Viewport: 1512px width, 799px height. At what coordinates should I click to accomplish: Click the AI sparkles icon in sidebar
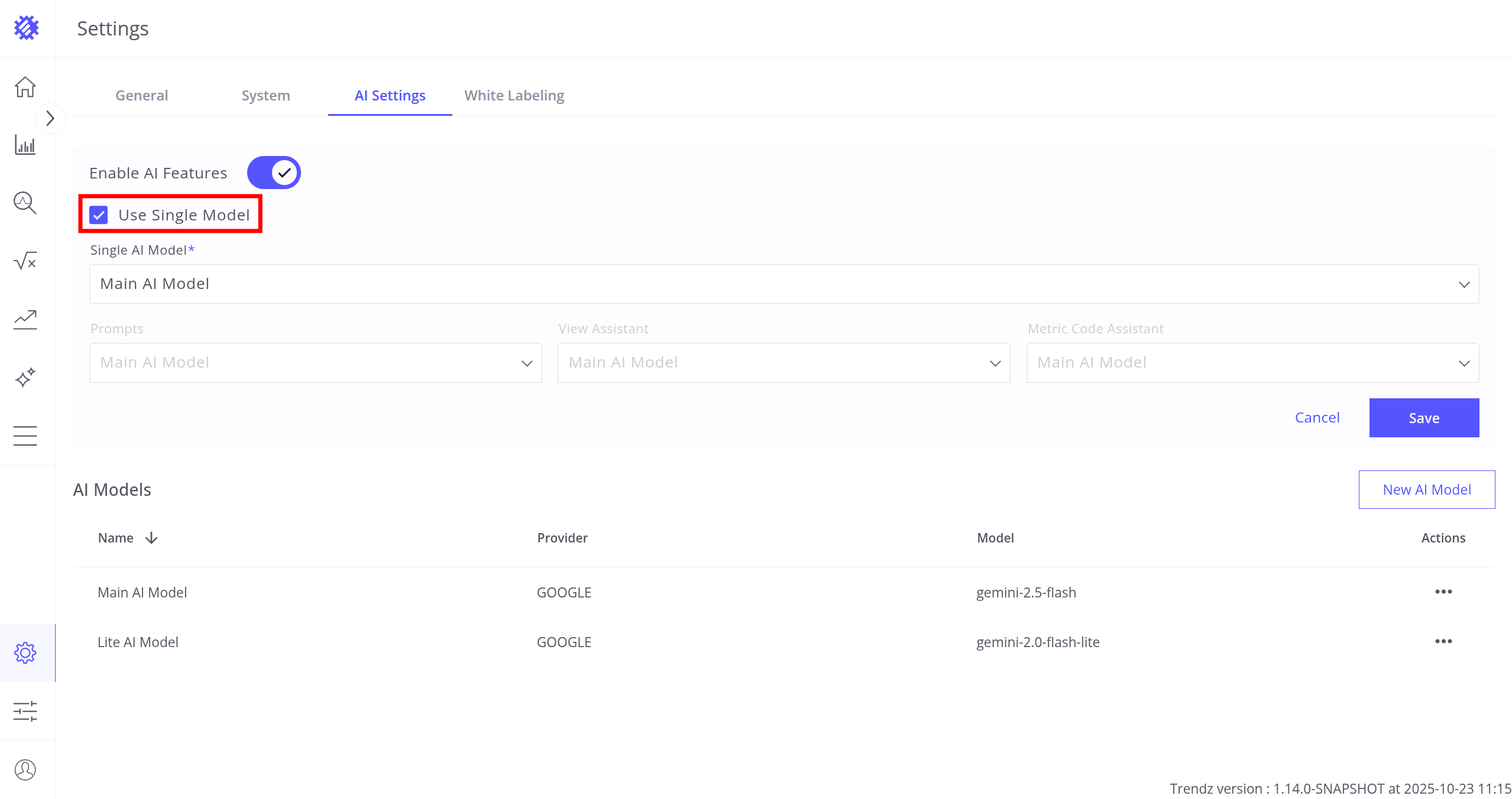click(25, 377)
